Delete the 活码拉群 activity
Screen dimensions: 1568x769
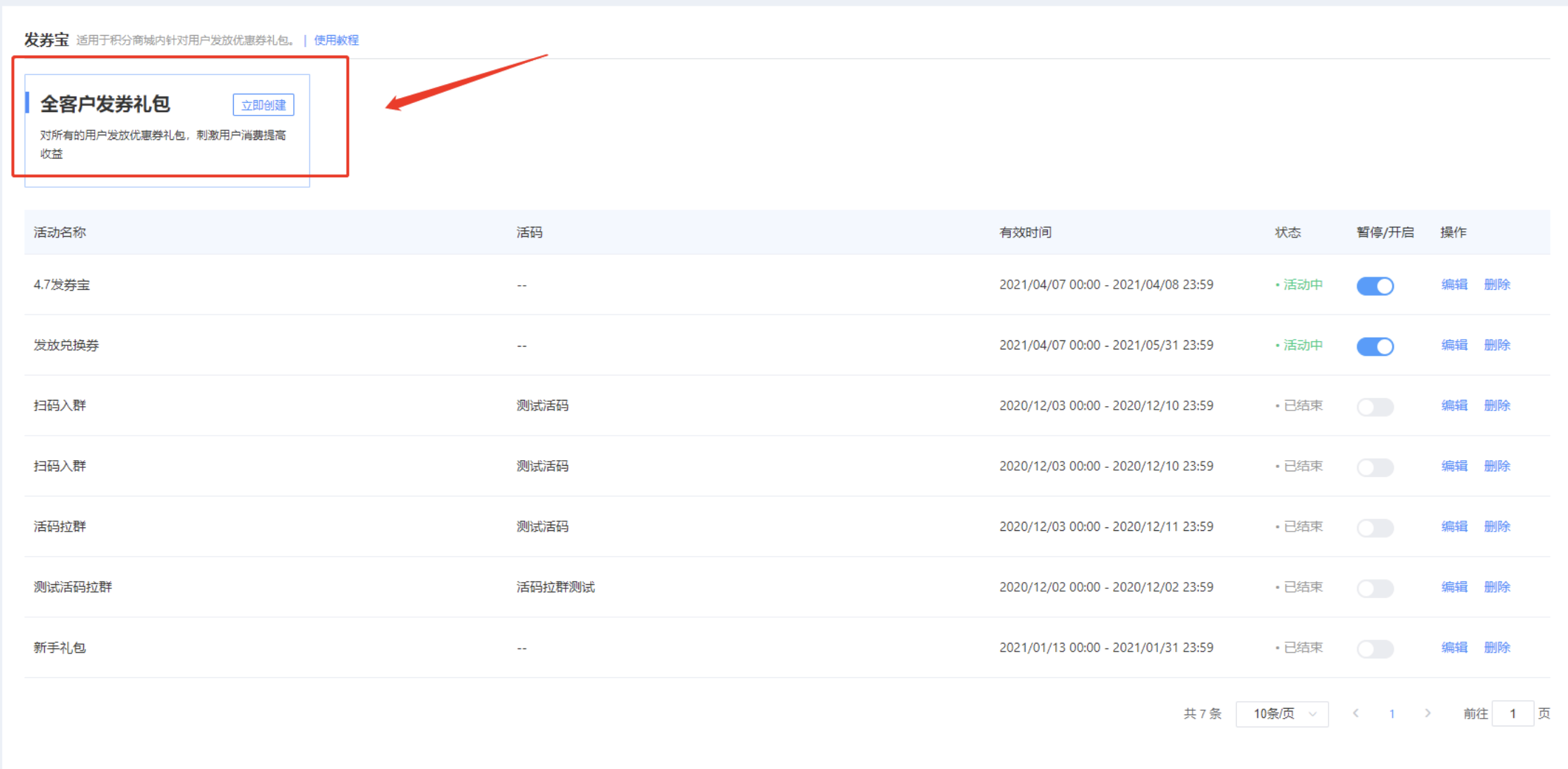(x=1497, y=526)
